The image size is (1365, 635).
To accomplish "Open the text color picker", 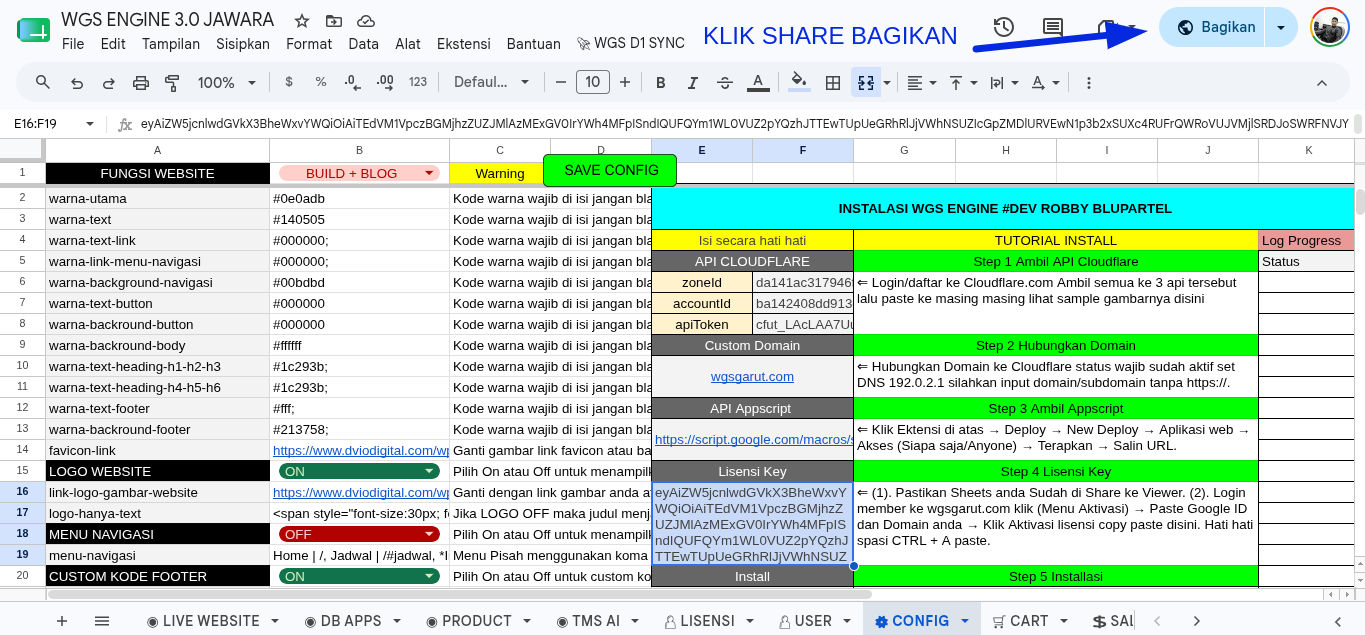I will 758,82.
